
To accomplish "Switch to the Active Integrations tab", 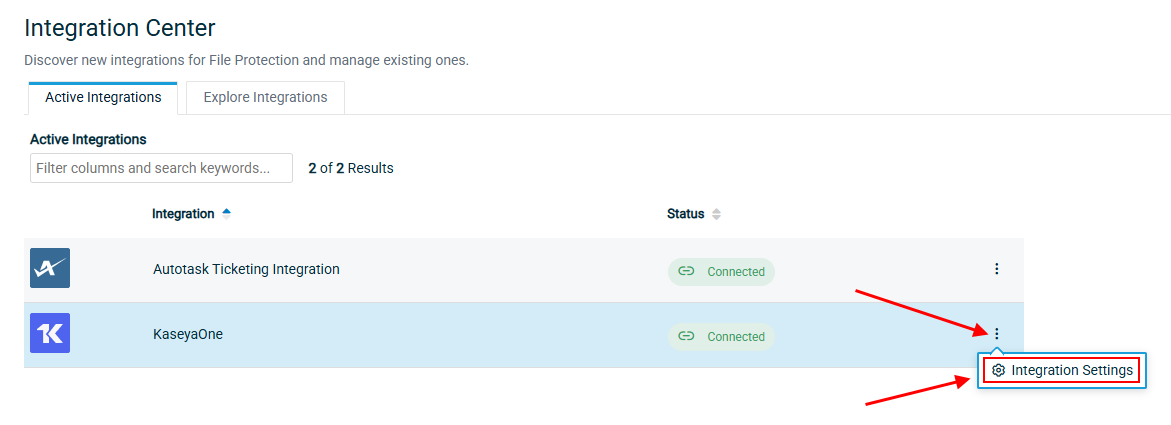I will [x=103, y=97].
